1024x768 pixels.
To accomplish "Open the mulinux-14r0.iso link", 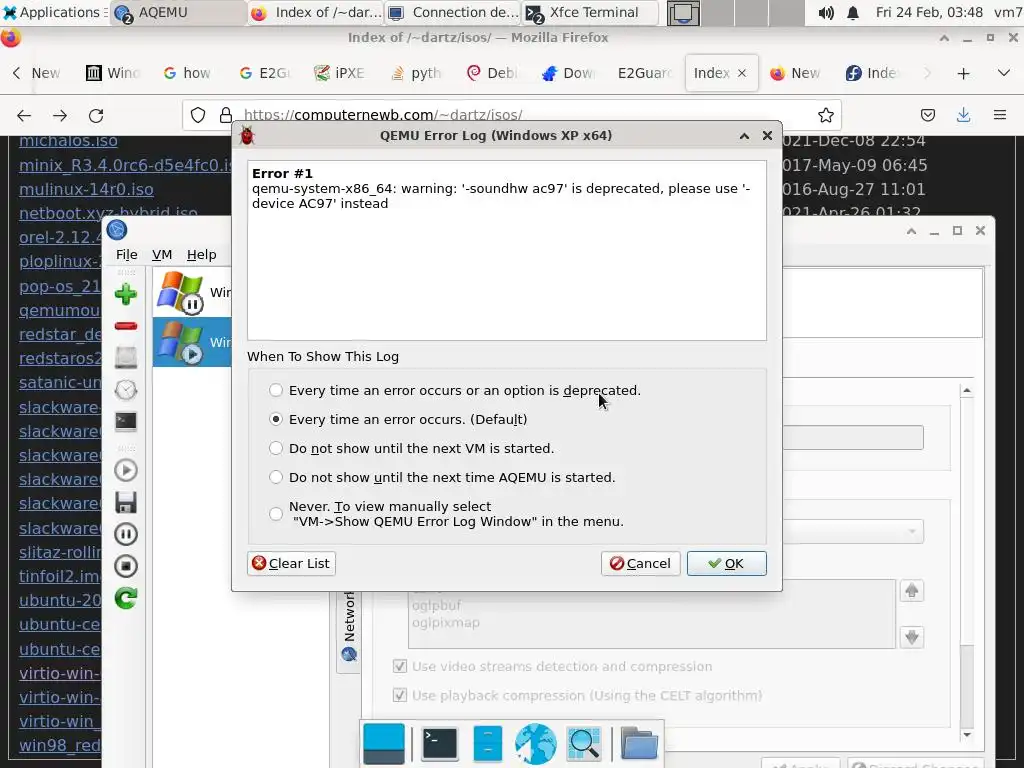I will click(86, 189).
